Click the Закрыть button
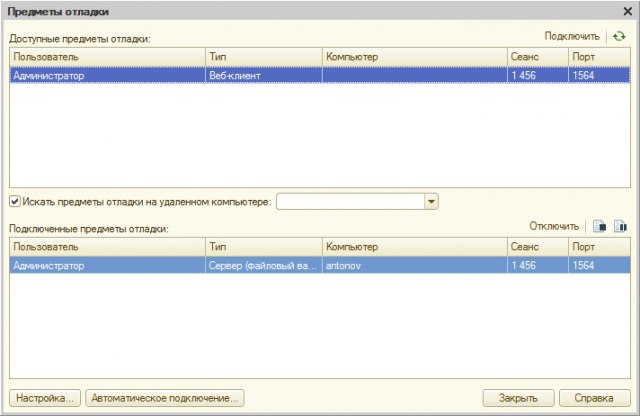Image resolution: width=640 pixels, height=416 pixels. (518, 398)
